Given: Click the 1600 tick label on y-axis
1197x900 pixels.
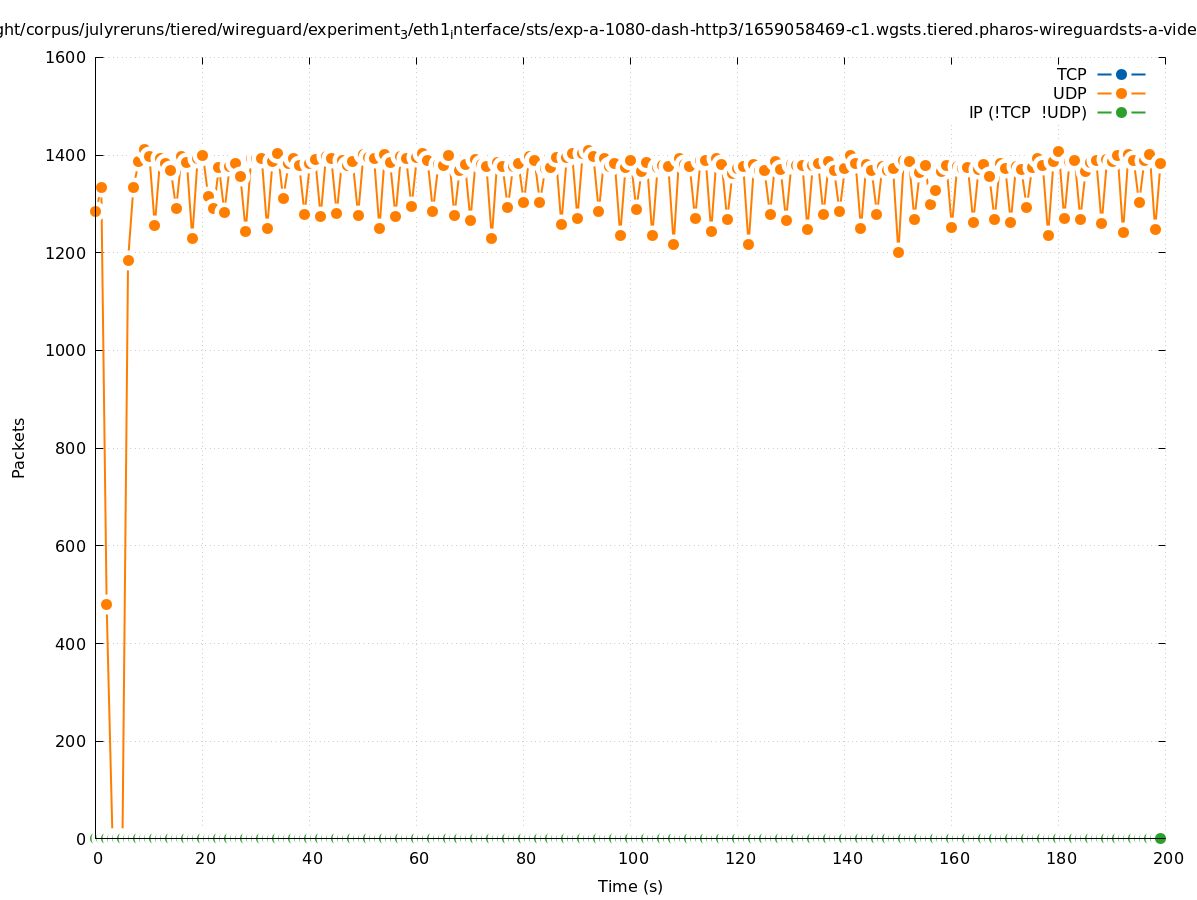Looking at the screenshot, I should pyautogui.click(x=67, y=57).
